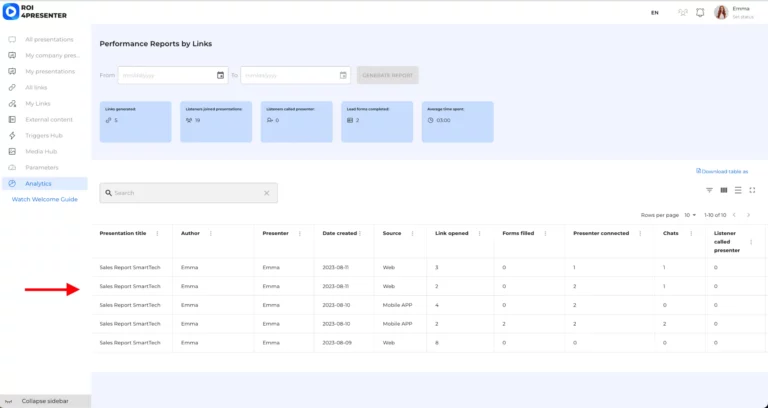The image size is (768, 408).
Task: Open Triggers Hub
Action: point(45,136)
